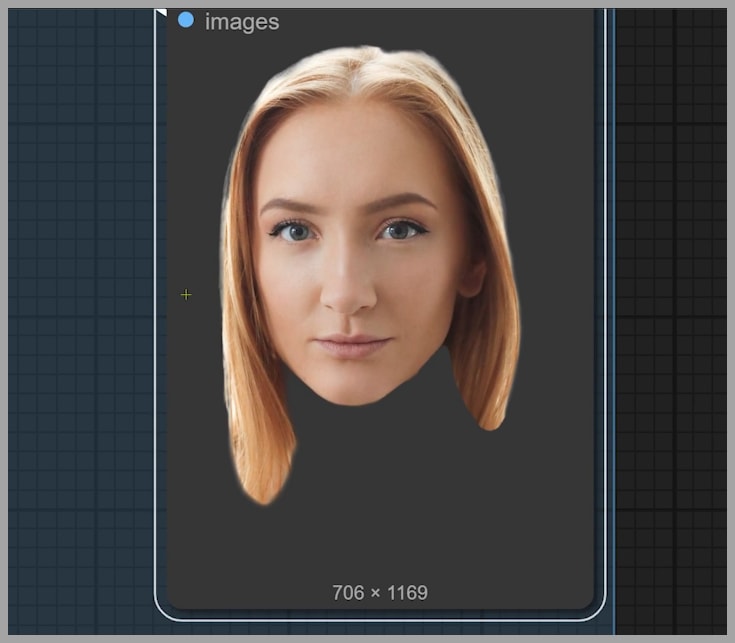Click the canvas strip below the node
The image size is (735, 643).
click(380, 629)
